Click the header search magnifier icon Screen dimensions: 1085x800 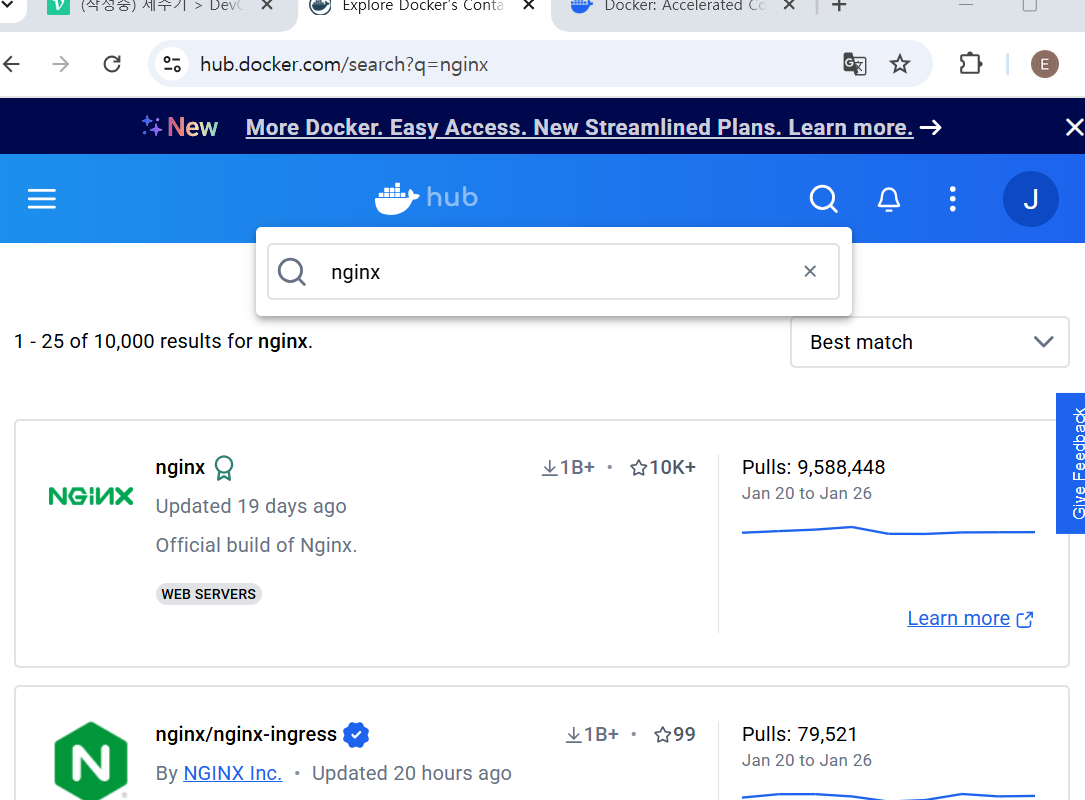point(823,199)
